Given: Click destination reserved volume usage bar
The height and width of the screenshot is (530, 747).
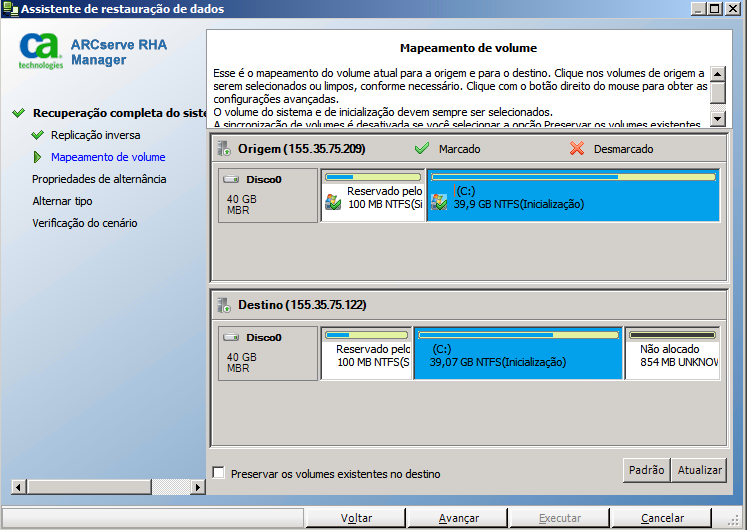Looking at the screenshot, I should [x=366, y=335].
